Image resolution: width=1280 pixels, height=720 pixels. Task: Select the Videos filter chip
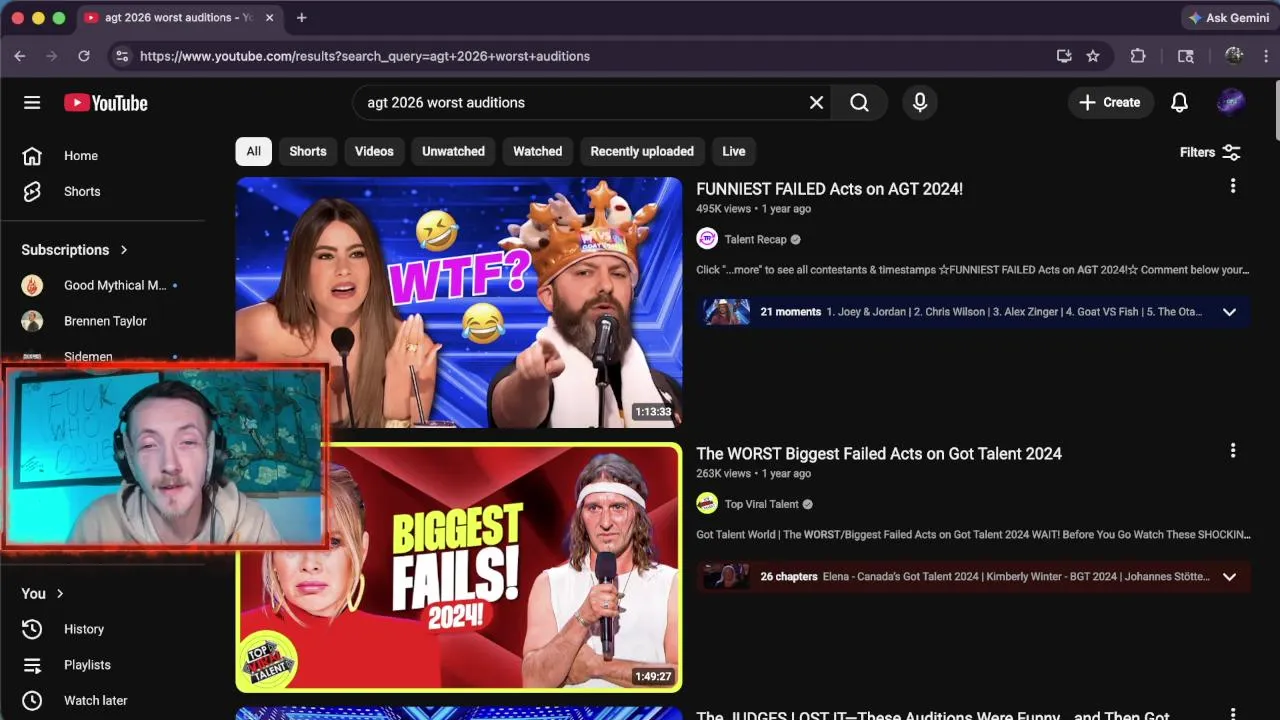coord(374,152)
